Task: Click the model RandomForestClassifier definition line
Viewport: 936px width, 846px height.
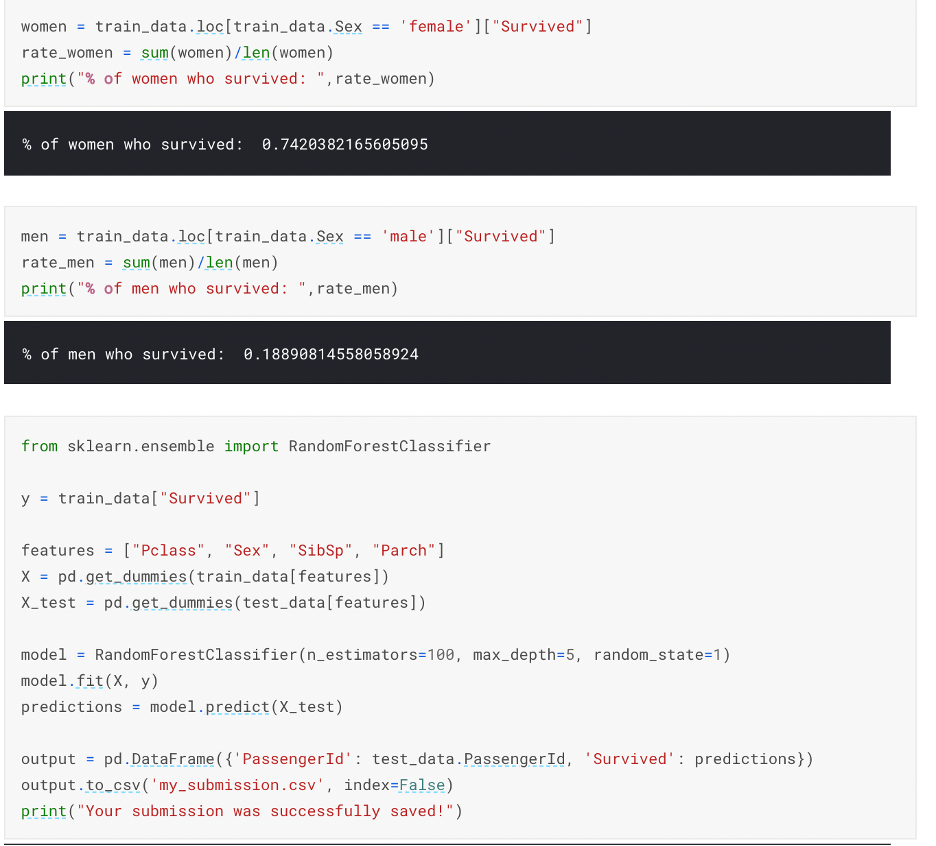Action: [x=375, y=654]
